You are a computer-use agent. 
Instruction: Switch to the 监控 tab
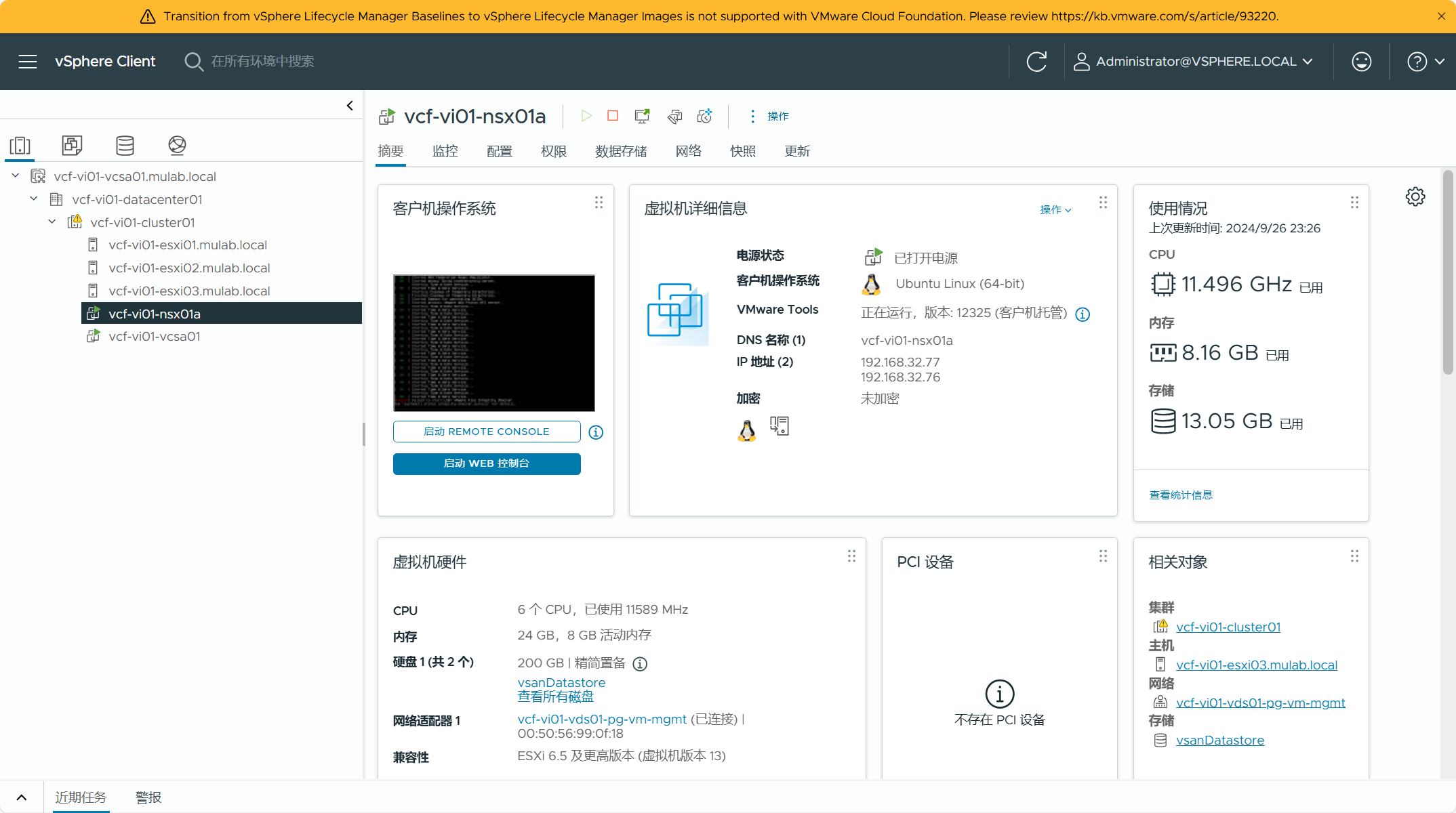click(445, 151)
